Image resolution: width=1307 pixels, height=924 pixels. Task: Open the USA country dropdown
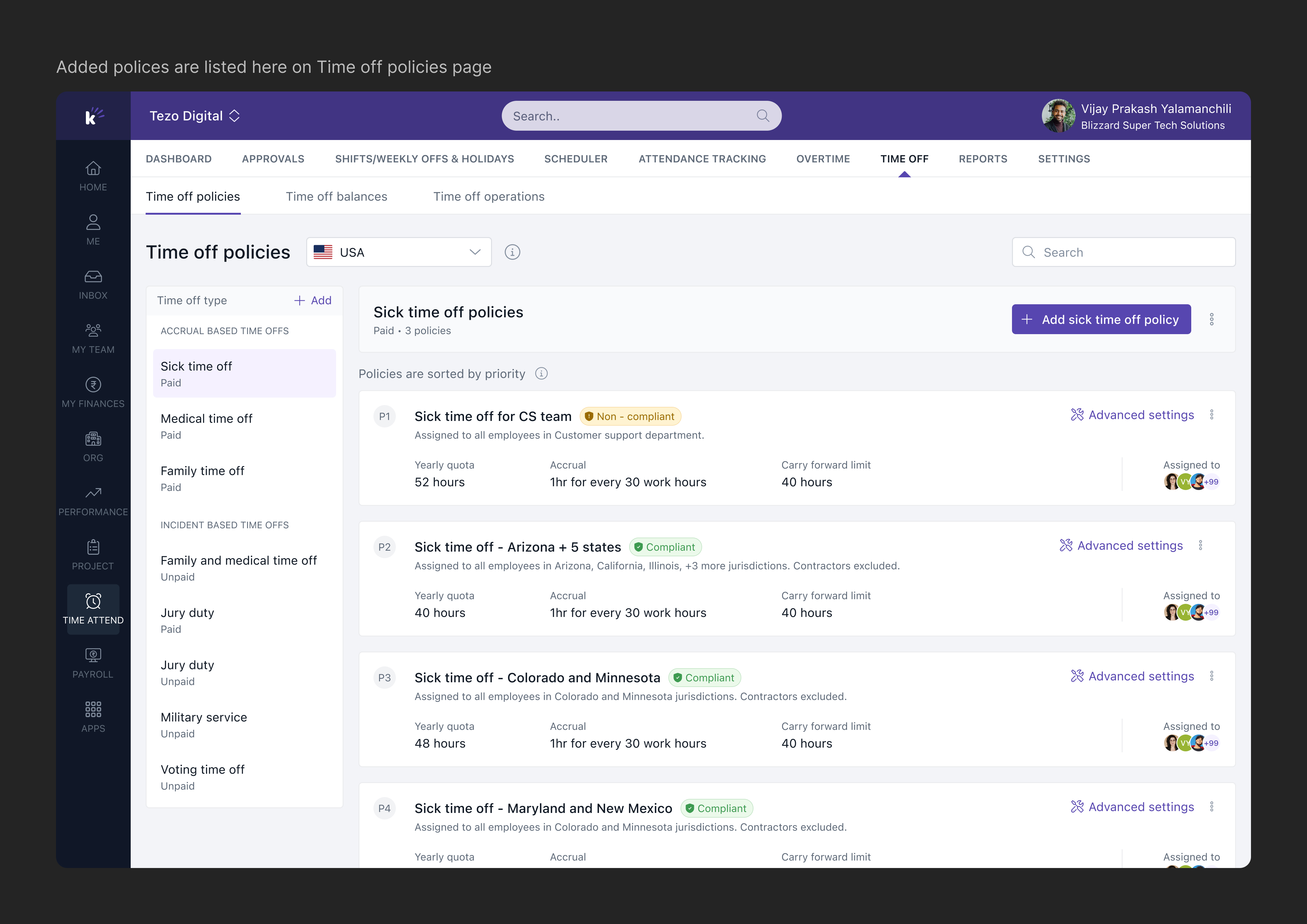pyautogui.click(x=399, y=252)
